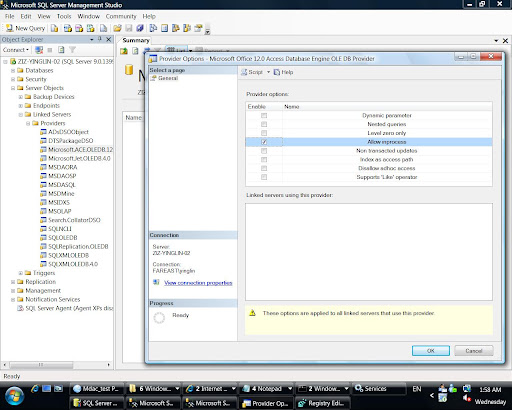Enable Non transacted updates checkbox

coord(264,151)
